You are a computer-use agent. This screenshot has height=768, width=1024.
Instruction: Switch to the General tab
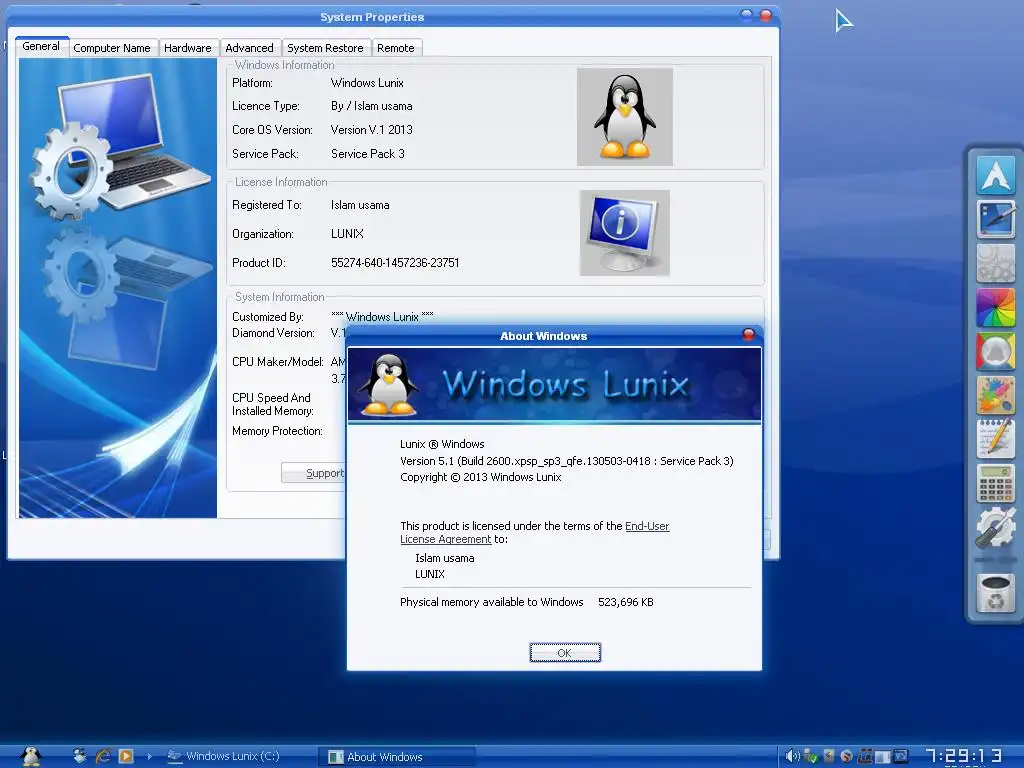point(41,46)
